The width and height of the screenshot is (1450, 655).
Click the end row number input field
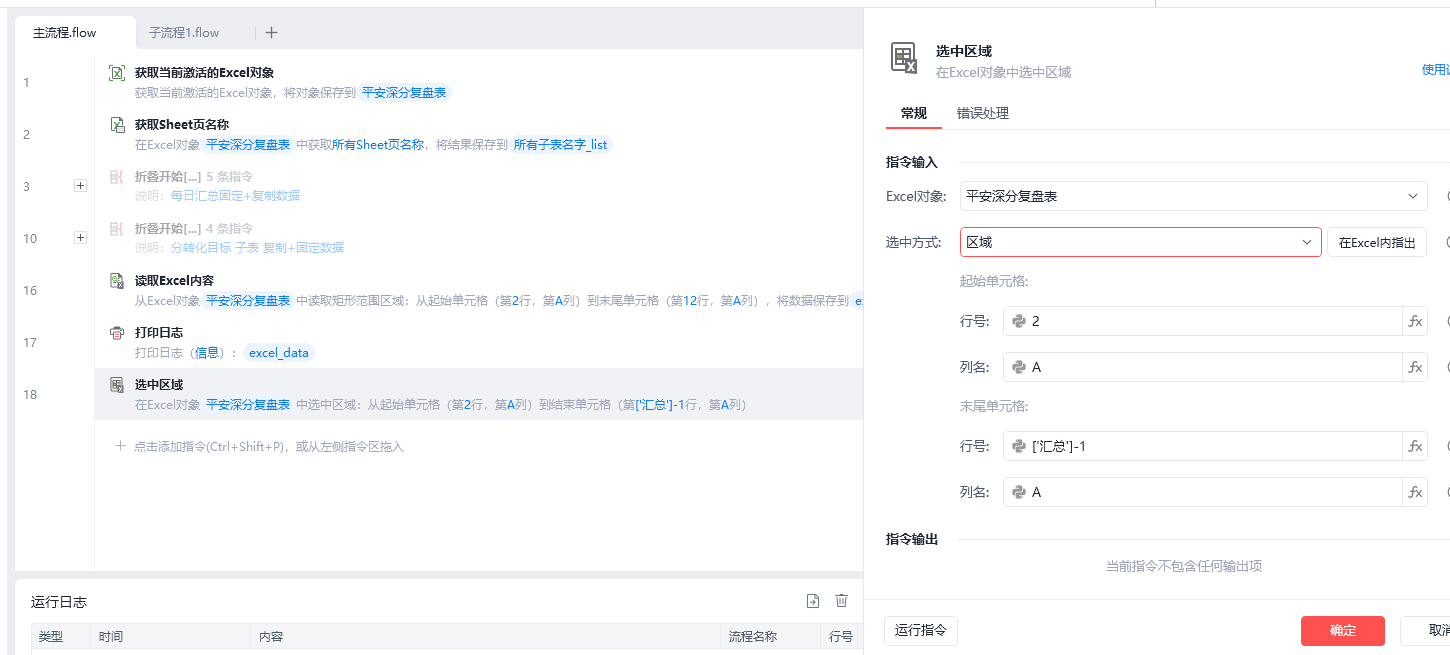coord(1210,446)
